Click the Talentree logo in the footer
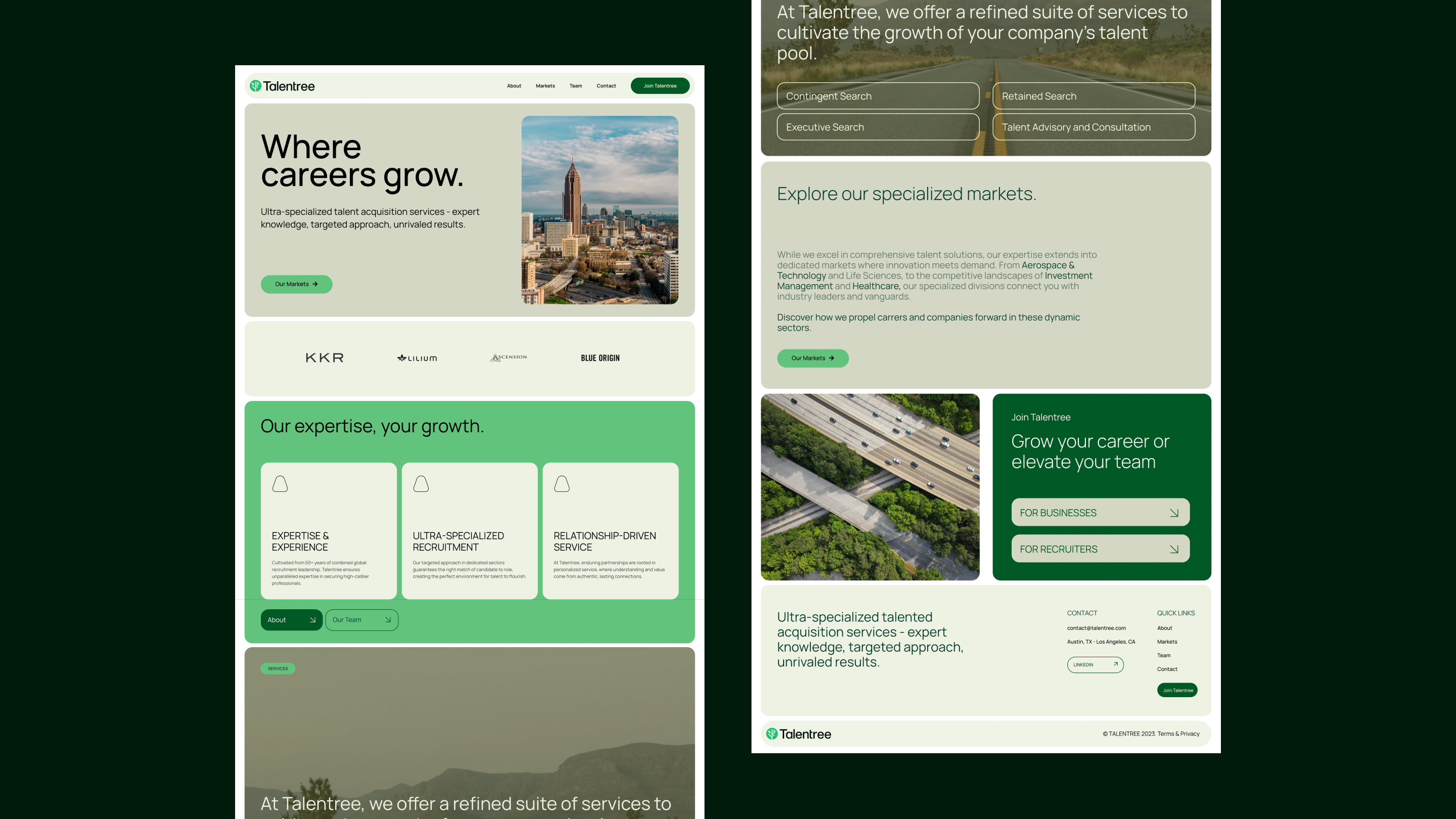Screen dimensions: 1456x819 (798, 734)
